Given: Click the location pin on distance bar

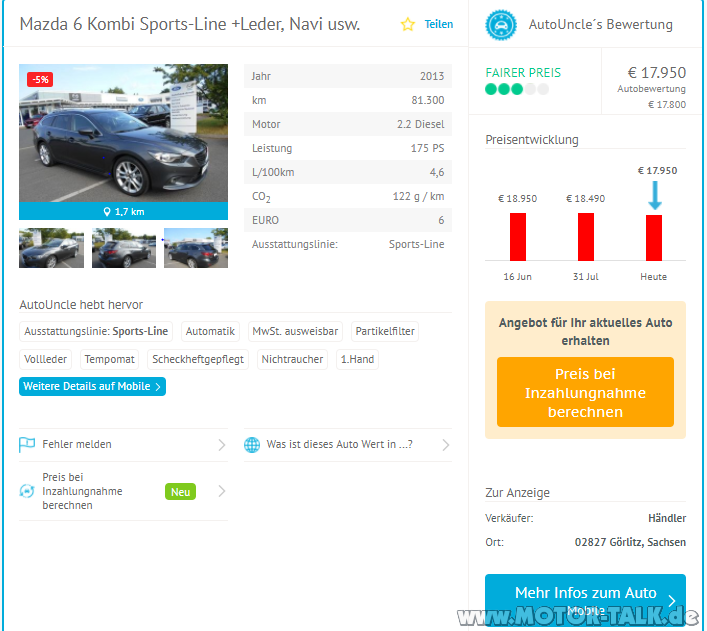Looking at the screenshot, I should (x=108, y=211).
